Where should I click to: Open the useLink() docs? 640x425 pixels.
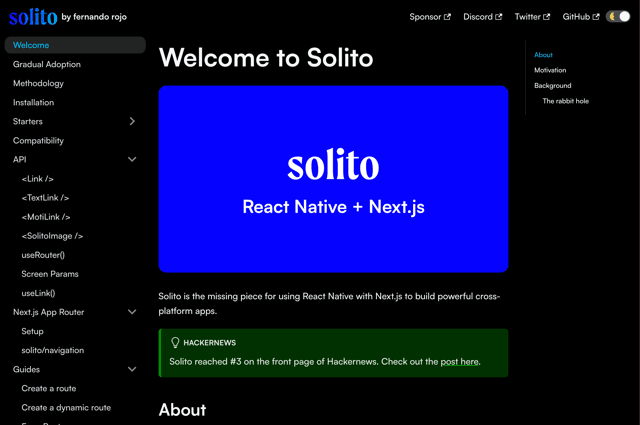(x=38, y=293)
